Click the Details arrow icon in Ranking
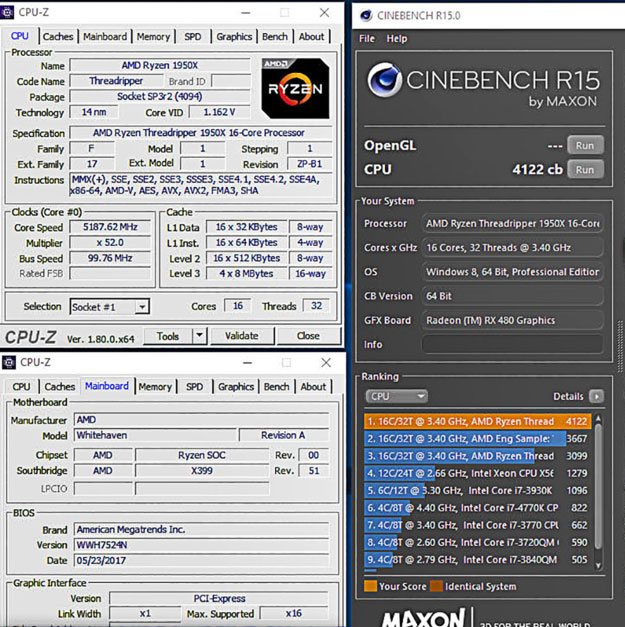This screenshot has width=625, height=627. 596,396
